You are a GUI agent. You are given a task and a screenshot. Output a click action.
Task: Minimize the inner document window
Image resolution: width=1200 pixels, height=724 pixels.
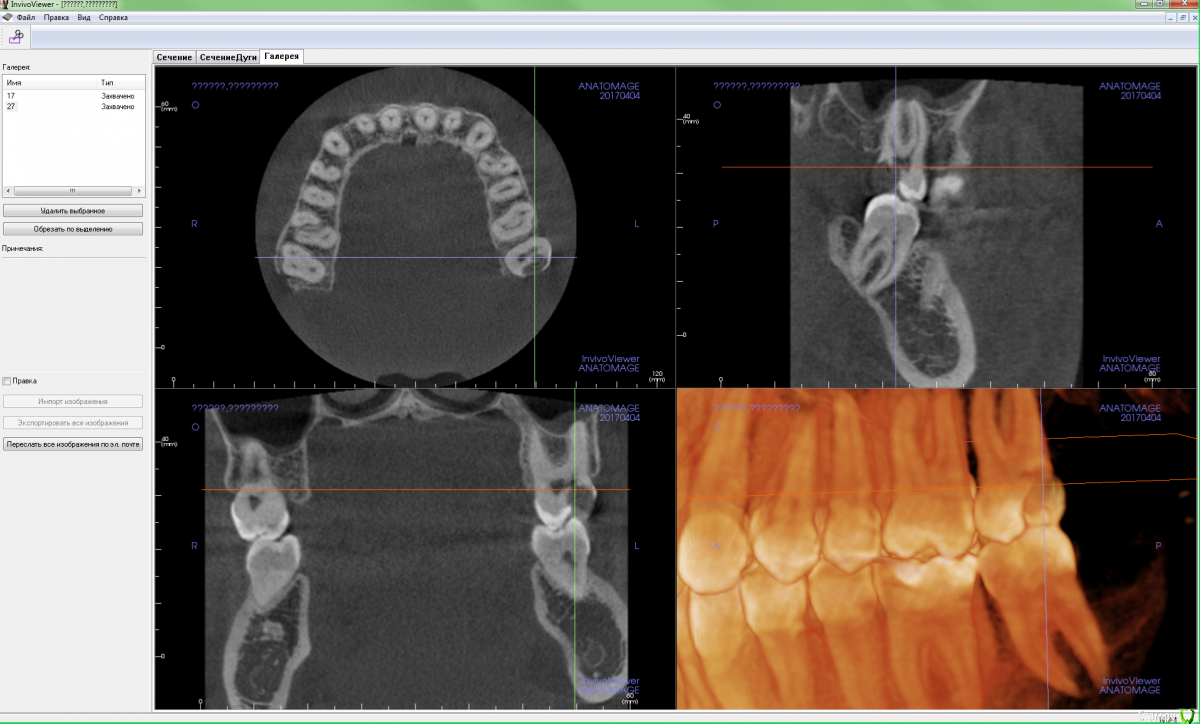1169,18
